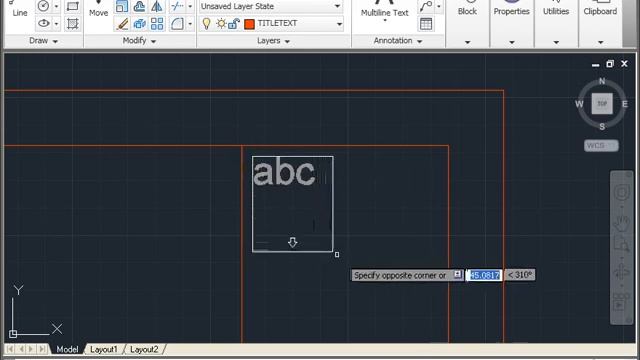Restore the drawing window size
This screenshot has width=640, height=360.
tap(610, 64)
